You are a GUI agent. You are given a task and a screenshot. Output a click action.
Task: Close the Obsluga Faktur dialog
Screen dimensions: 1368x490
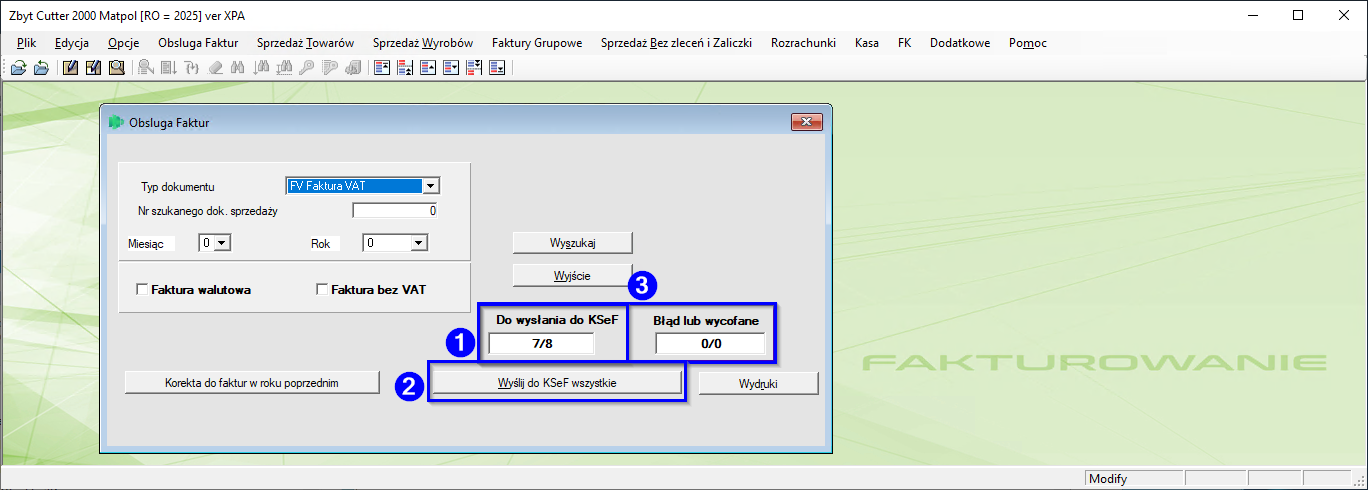(806, 123)
